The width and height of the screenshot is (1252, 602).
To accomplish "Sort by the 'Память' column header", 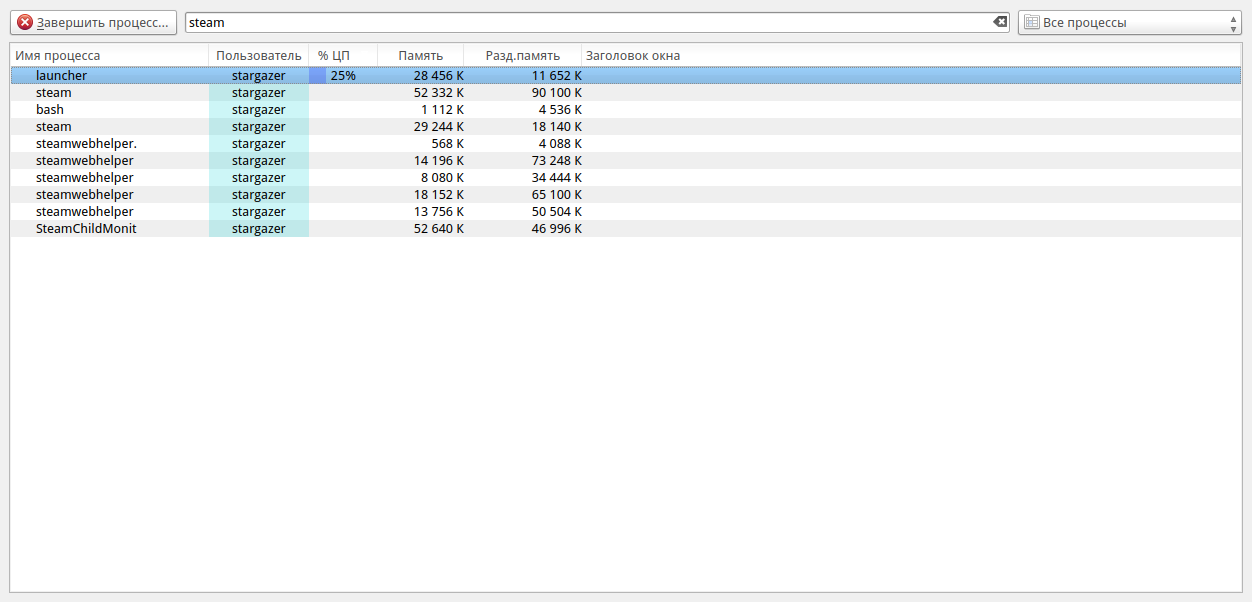I will point(421,56).
